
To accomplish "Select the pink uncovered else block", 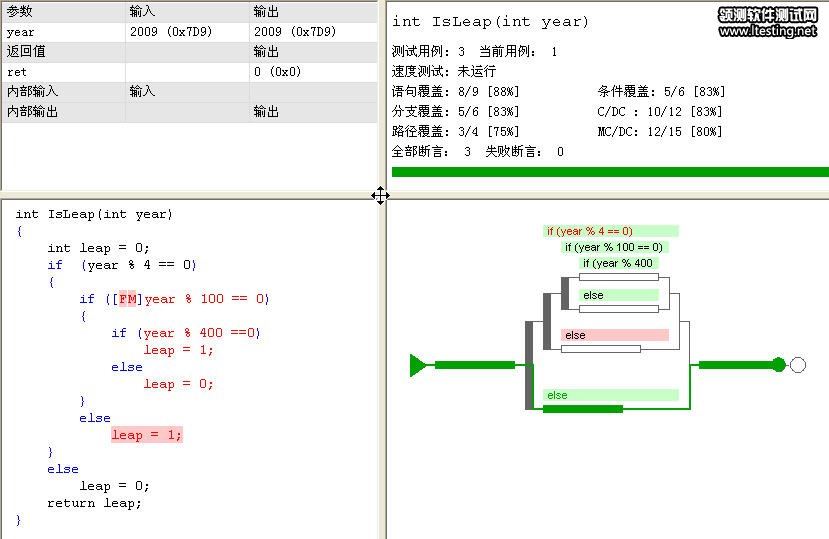I will point(614,335).
